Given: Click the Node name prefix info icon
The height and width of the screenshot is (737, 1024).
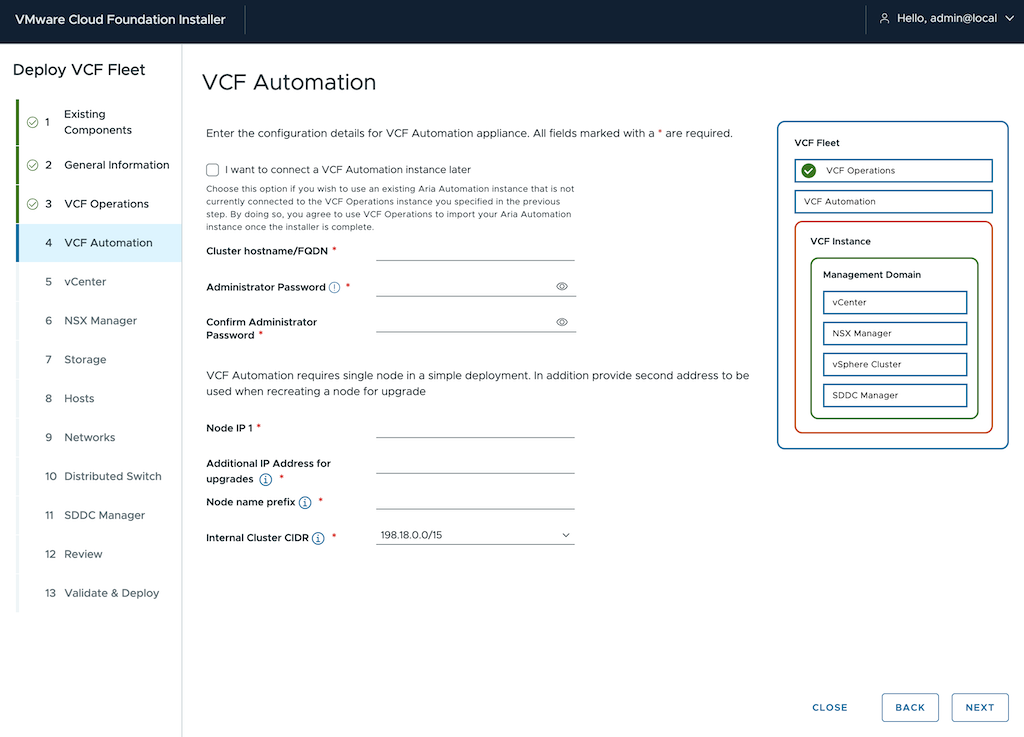Looking at the screenshot, I should (x=305, y=502).
